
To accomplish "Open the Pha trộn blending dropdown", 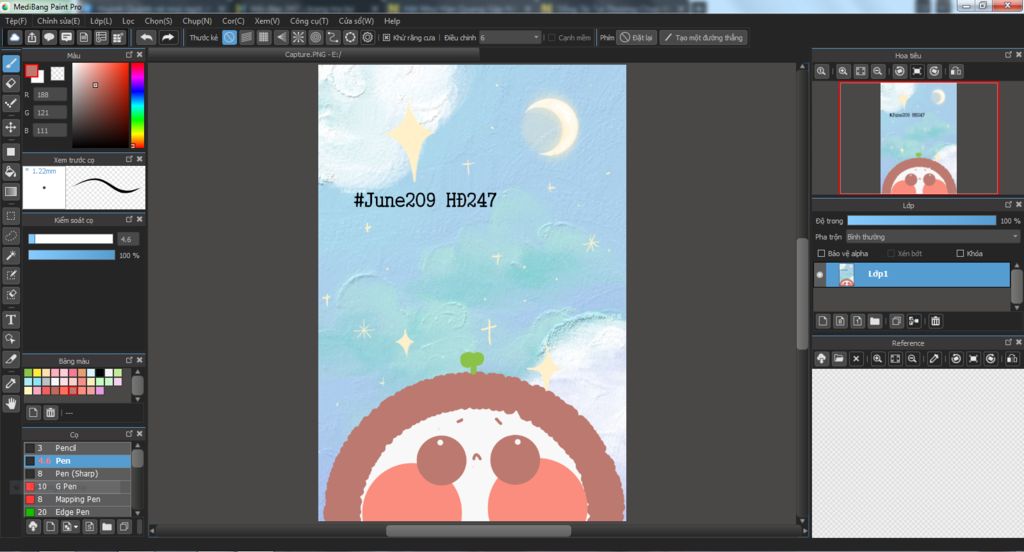I will point(933,236).
